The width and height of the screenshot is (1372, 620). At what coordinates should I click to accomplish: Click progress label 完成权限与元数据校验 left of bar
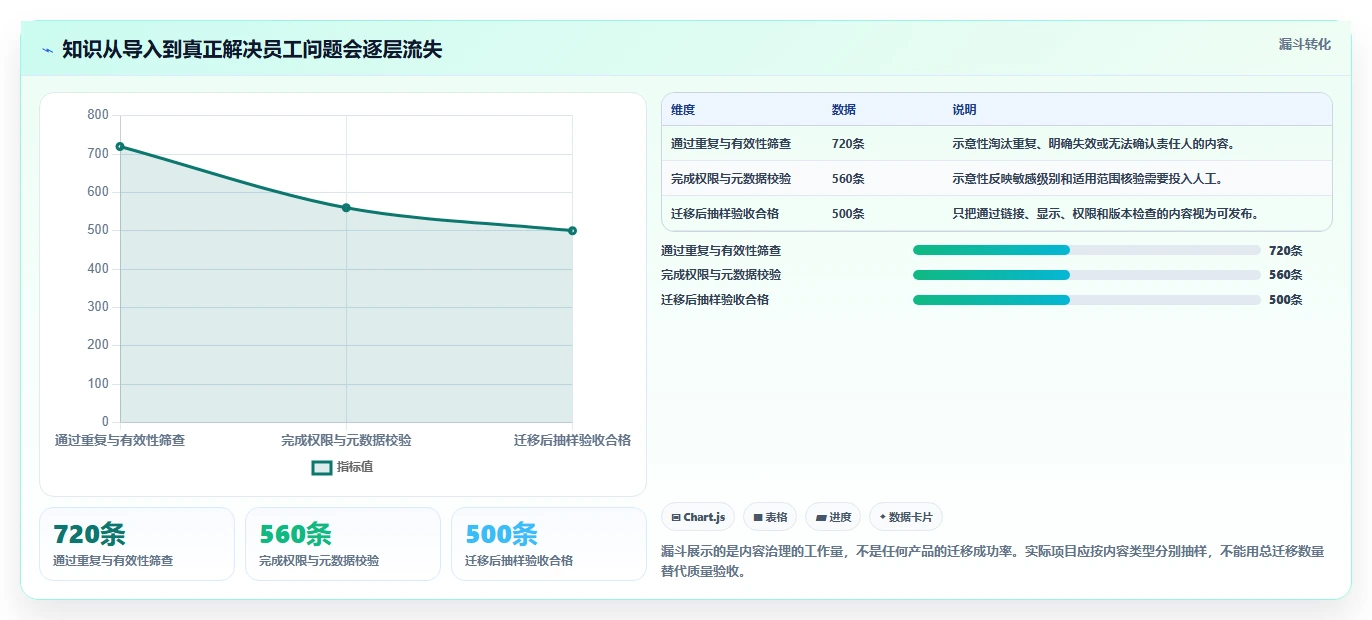pos(721,275)
